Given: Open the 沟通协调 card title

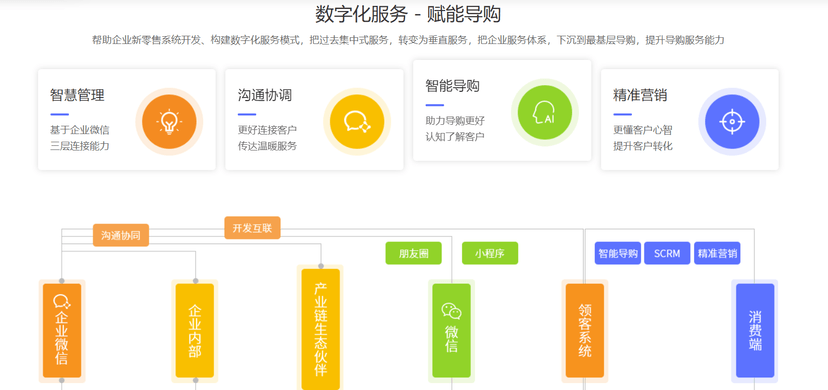Looking at the screenshot, I should click(265, 96).
